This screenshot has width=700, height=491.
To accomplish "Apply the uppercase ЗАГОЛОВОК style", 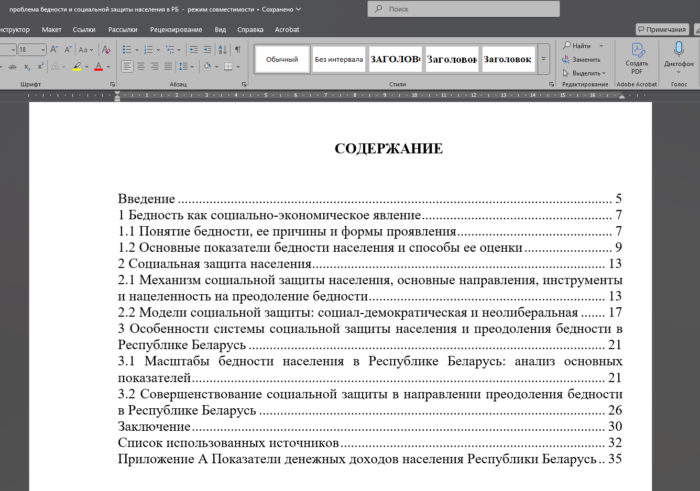I will [x=396, y=59].
